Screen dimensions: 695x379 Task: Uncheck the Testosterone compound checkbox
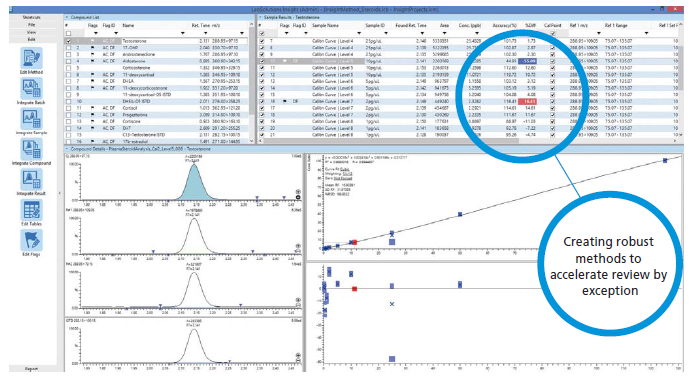pyautogui.click(x=68, y=41)
